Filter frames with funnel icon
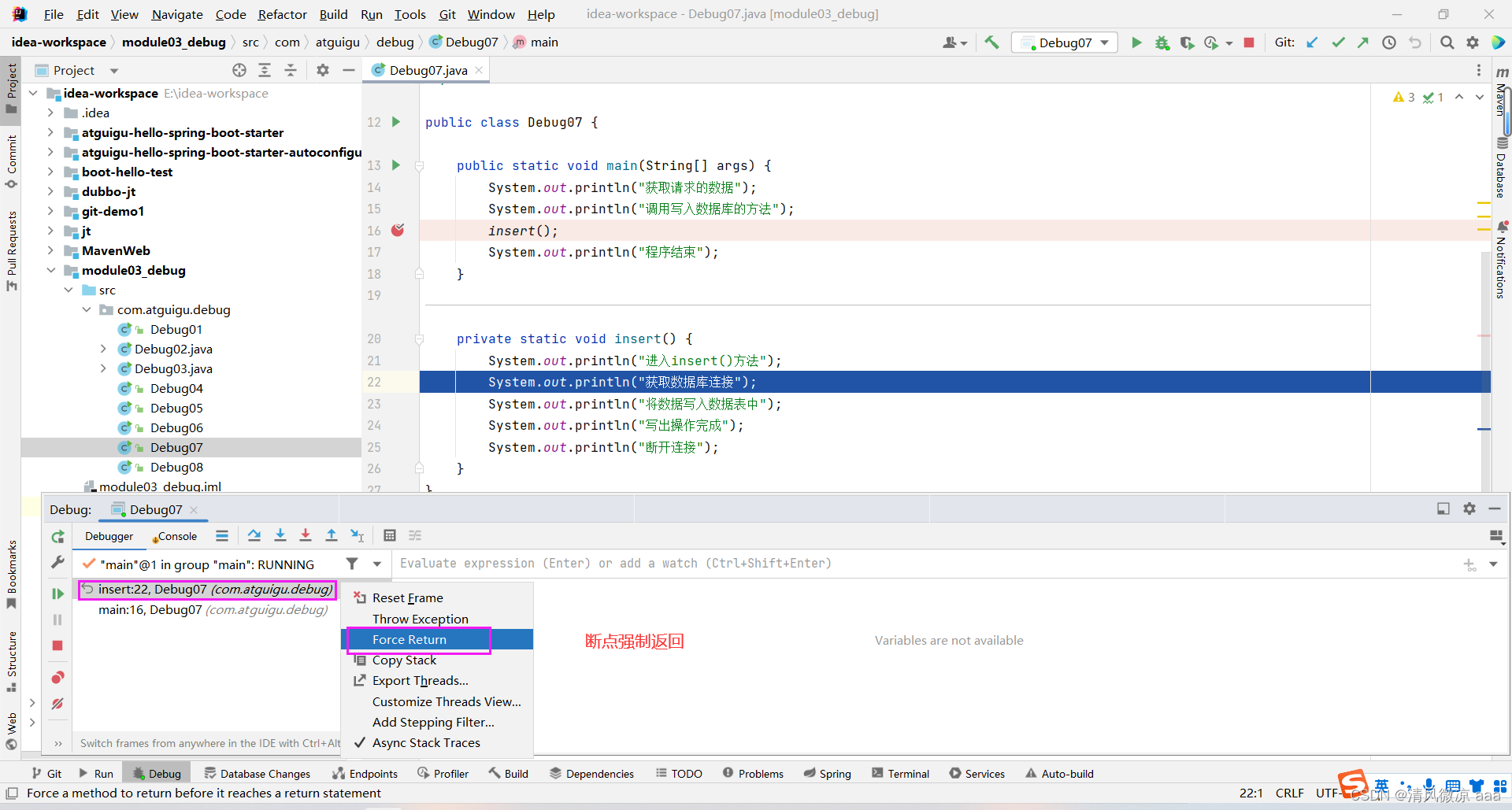Viewport: 1512px width, 810px height. coord(352,564)
